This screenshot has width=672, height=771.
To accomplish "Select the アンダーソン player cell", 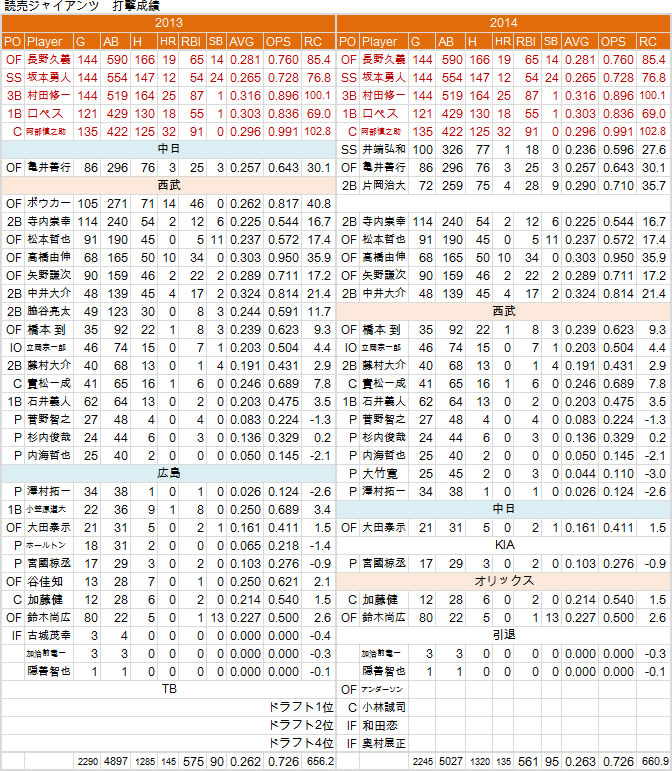I will coord(384,690).
